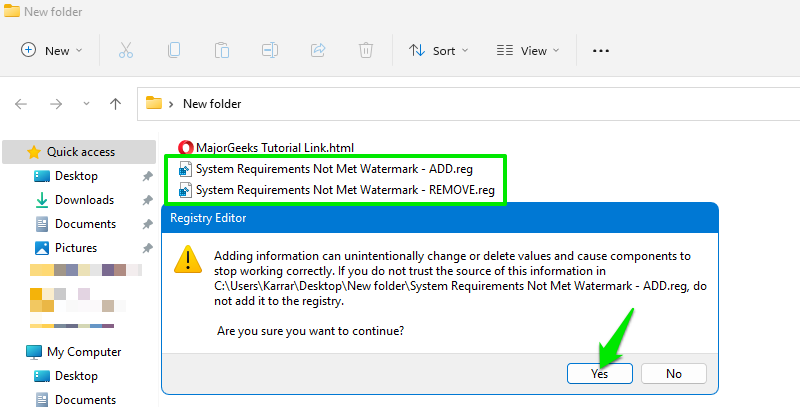Open pinned Desktop under Quick access
The height and width of the screenshot is (407, 800).
pos(76,176)
